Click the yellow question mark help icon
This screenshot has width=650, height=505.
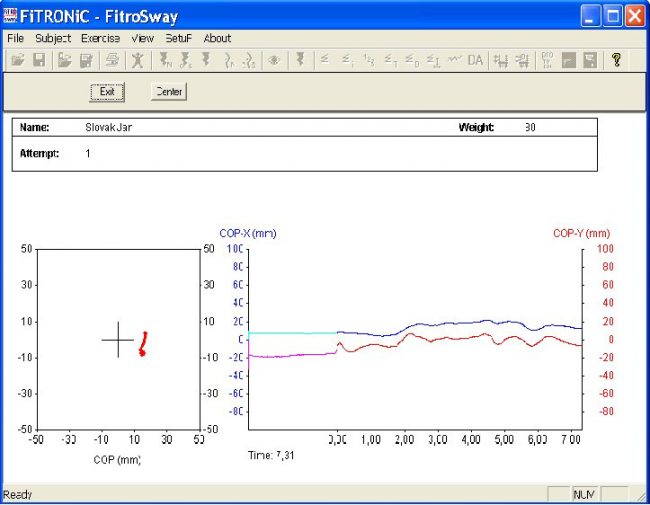point(616,60)
